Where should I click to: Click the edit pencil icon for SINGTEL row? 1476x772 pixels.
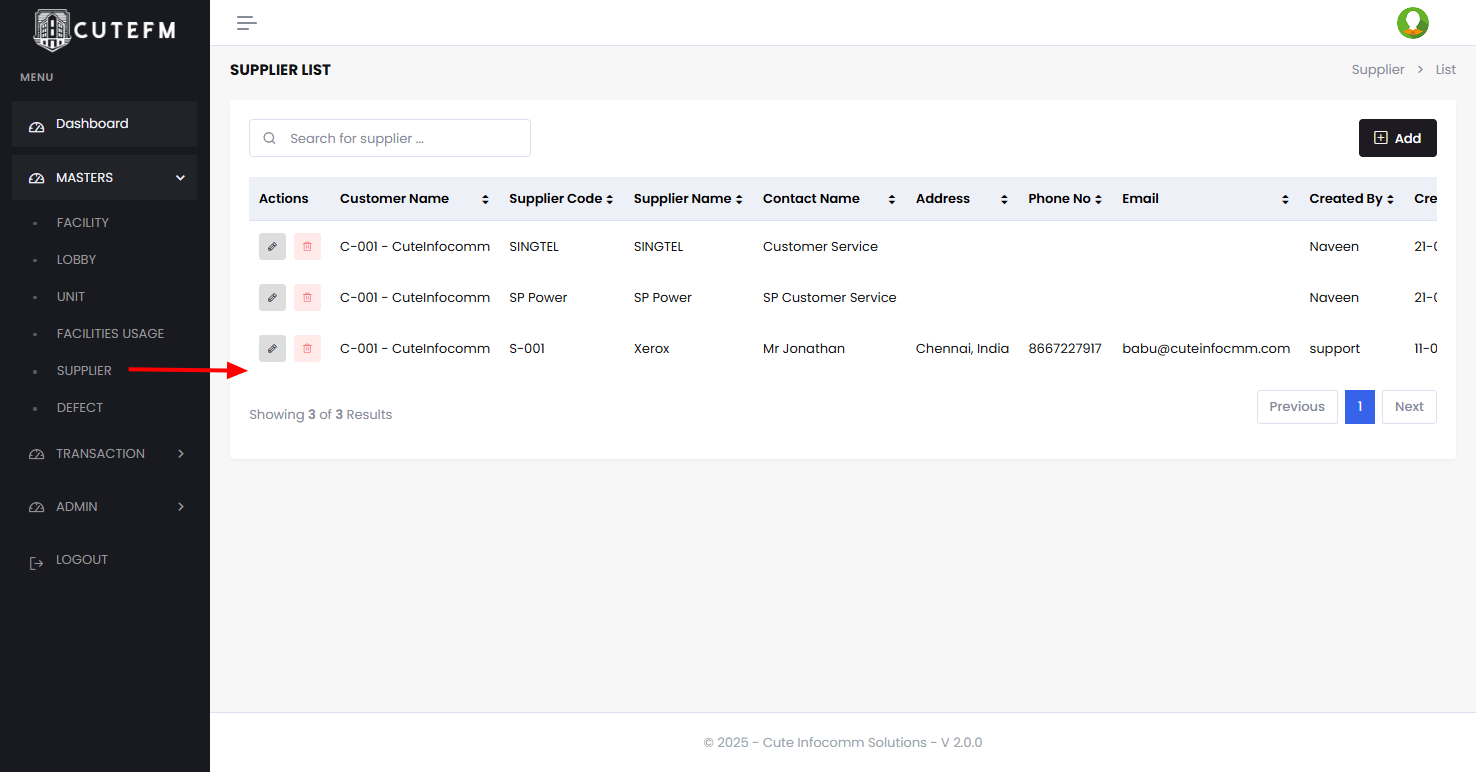point(272,246)
